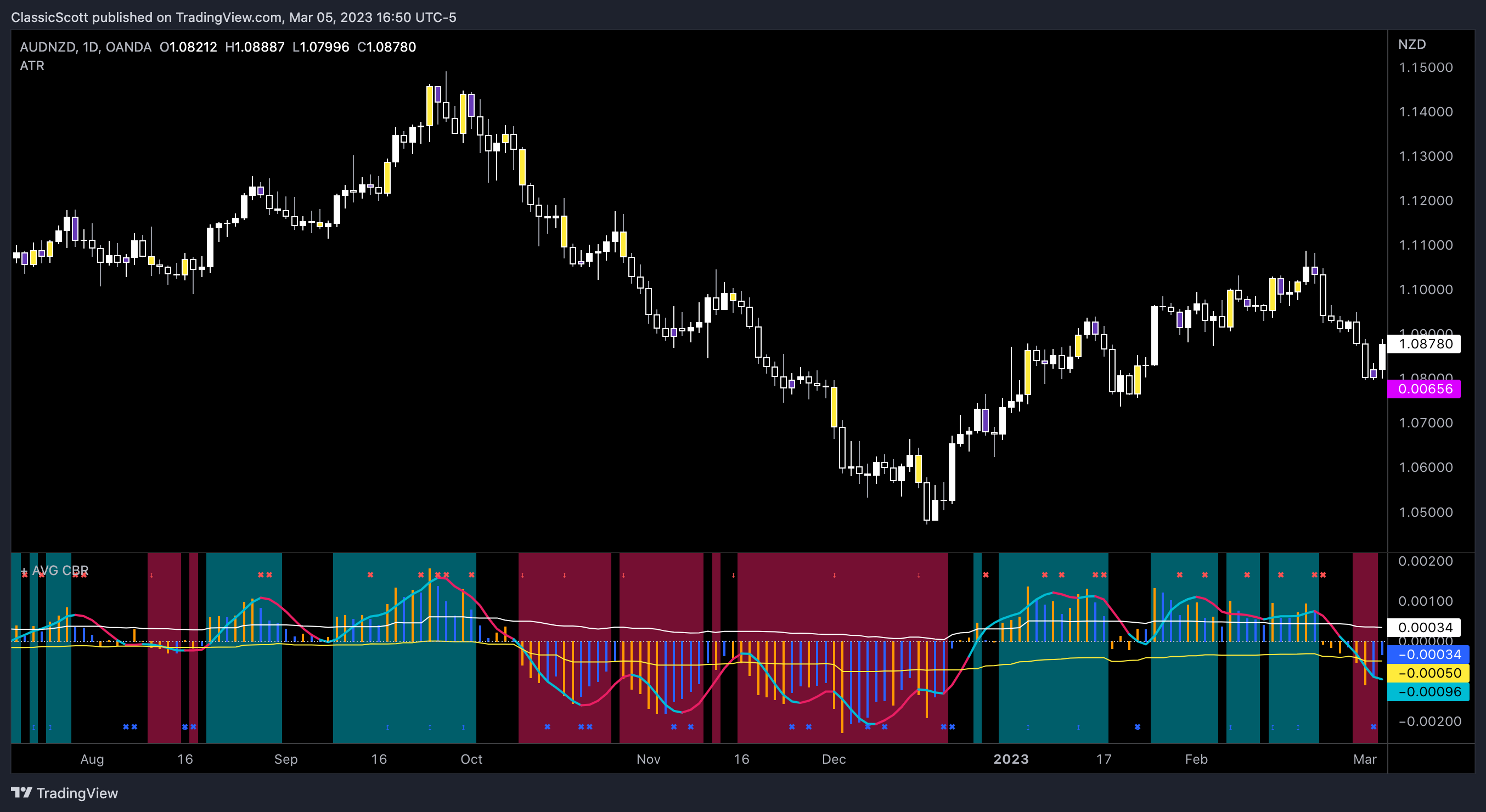1486x812 pixels.
Task: Click the low value L1.07996
Action: 320,47
